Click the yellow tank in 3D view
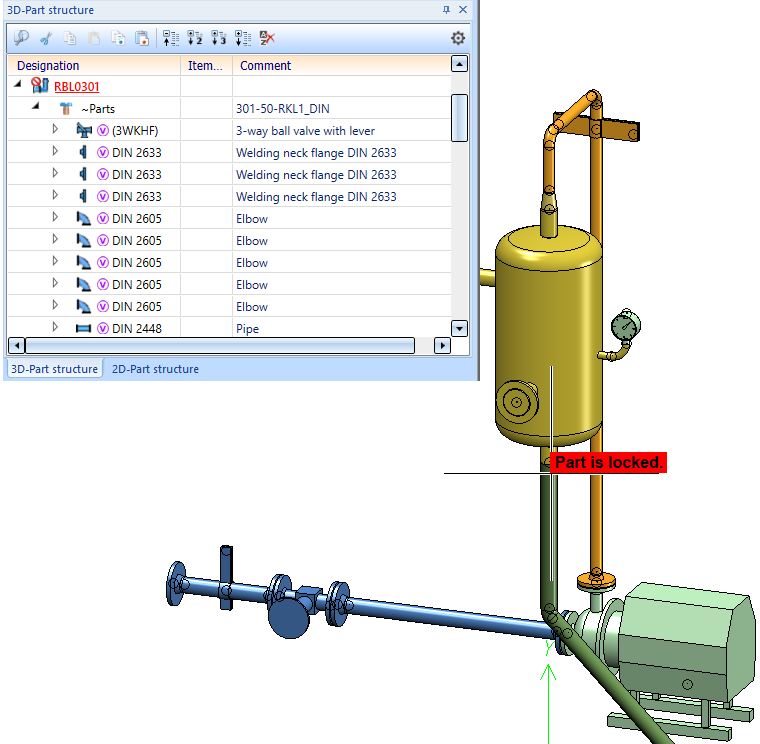Screen dimensions: 760x744 [x=548, y=334]
